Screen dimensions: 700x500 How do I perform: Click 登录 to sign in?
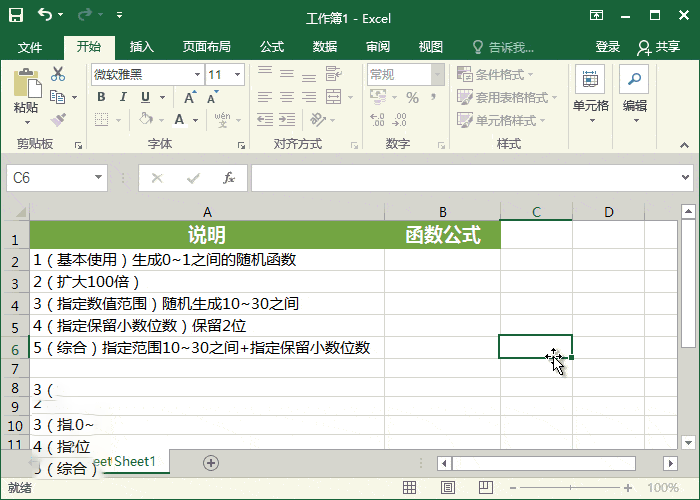tap(608, 47)
